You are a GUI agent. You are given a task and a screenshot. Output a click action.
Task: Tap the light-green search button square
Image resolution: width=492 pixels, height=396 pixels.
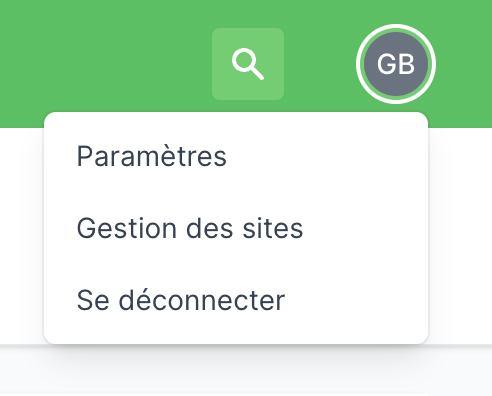tap(248, 64)
